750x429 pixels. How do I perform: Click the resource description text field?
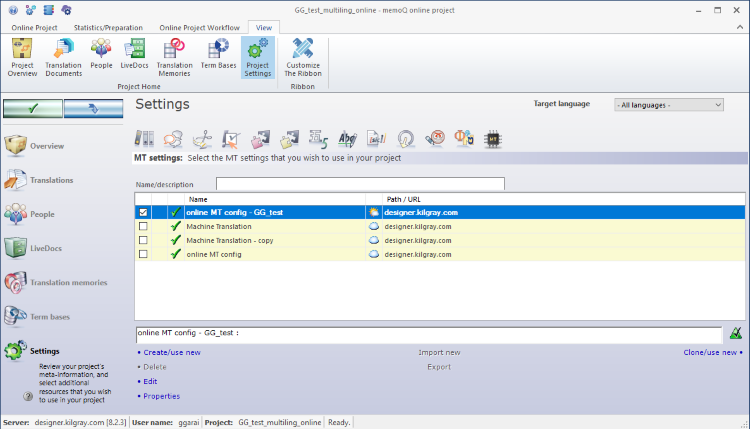pos(429,335)
